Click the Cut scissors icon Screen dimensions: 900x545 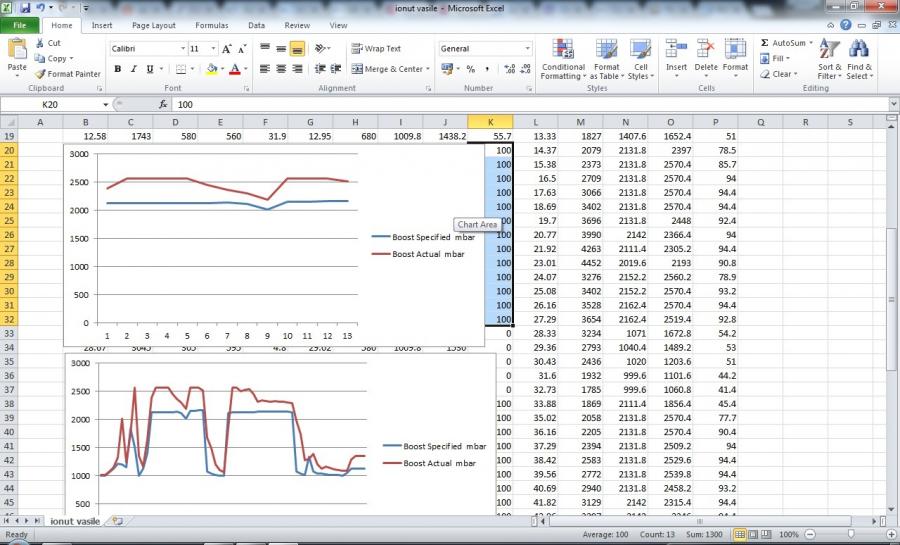40,44
